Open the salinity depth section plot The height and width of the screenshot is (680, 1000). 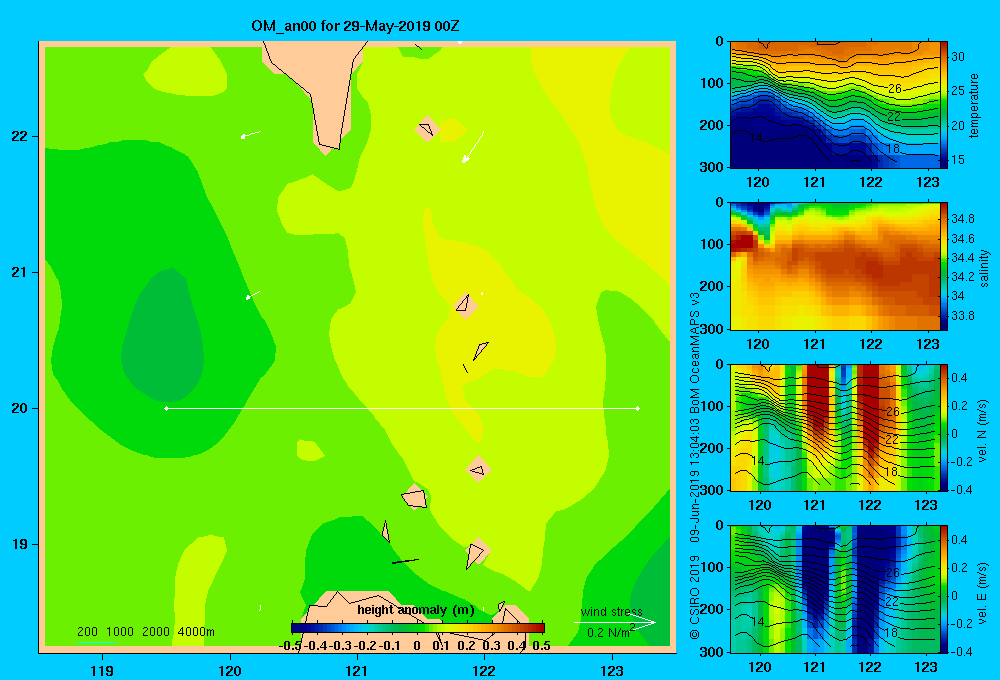pyautogui.click(x=835, y=266)
